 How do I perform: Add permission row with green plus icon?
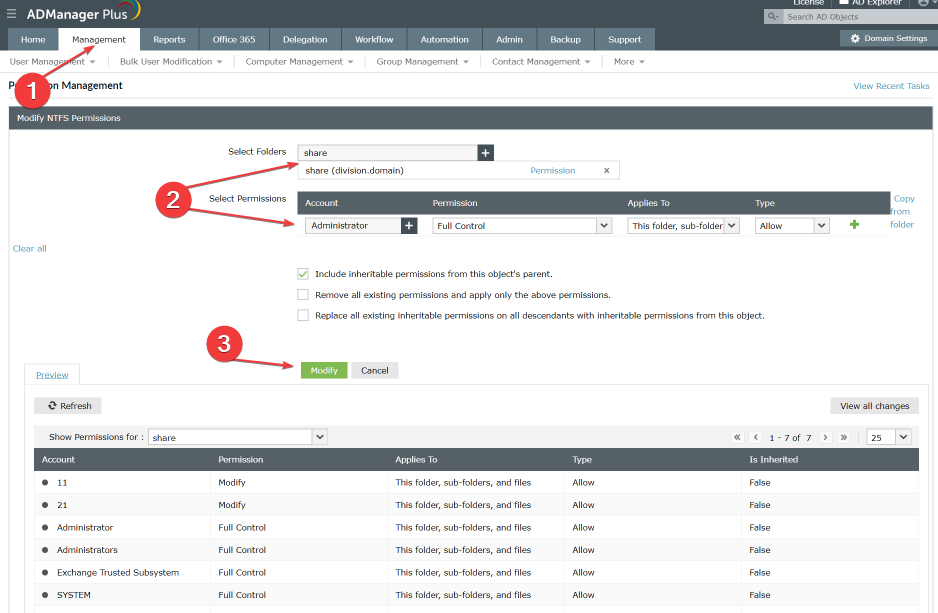click(x=854, y=225)
